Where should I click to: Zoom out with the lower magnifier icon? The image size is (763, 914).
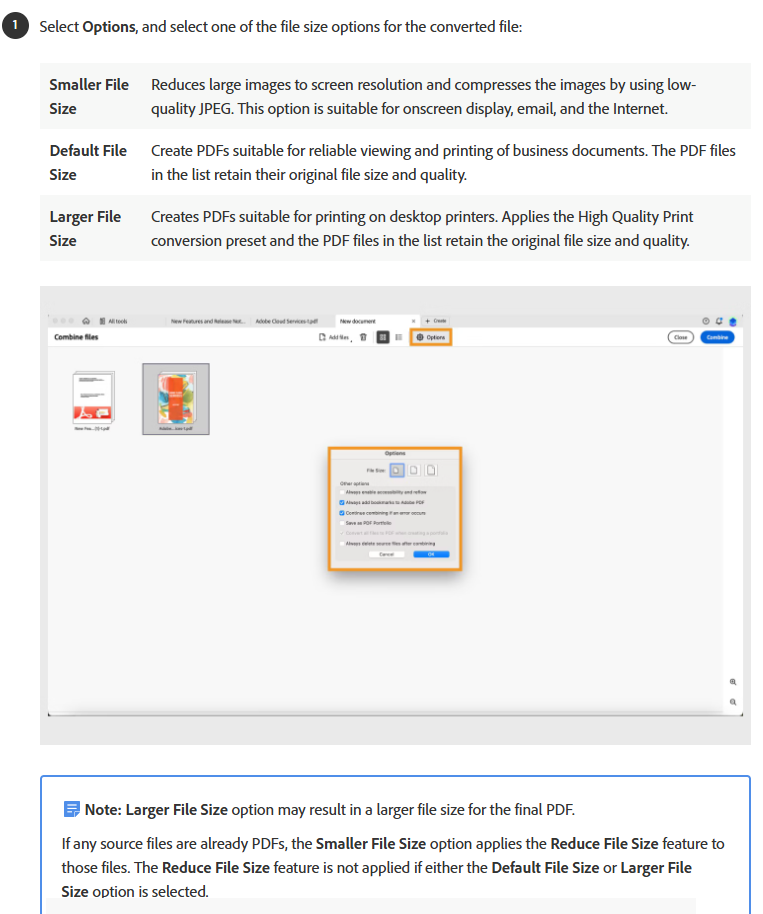tap(733, 702)
